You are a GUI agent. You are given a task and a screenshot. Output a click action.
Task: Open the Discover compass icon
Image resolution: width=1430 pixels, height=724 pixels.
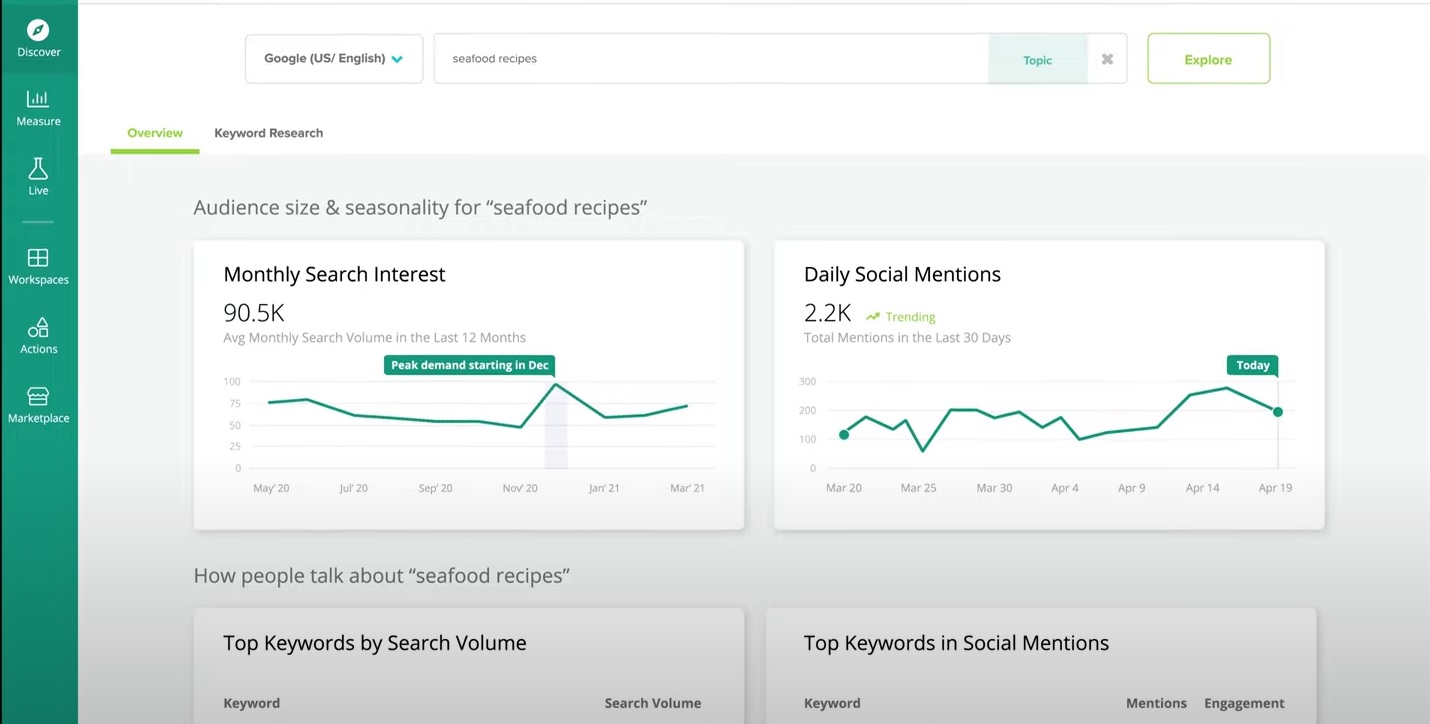pyautogui.click(x=38, y=31)
